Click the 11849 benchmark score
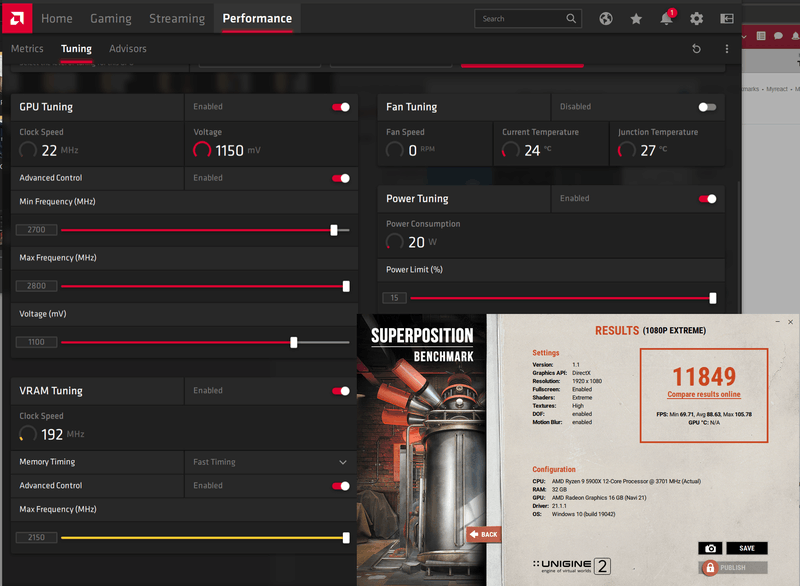800x586 pixels. click(704, 377)
